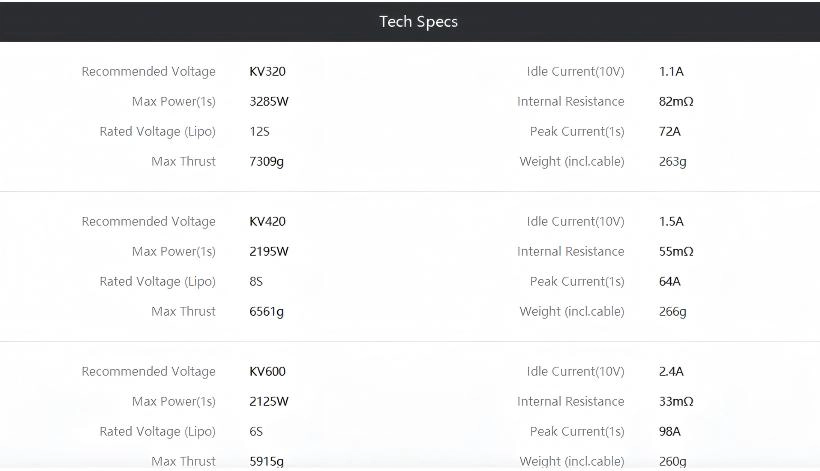Image resolution: width=820 pixels, height=471 pixels.
Task: Click the 2195W max power value
Action: pyautogui.click(x=269, y=252)
